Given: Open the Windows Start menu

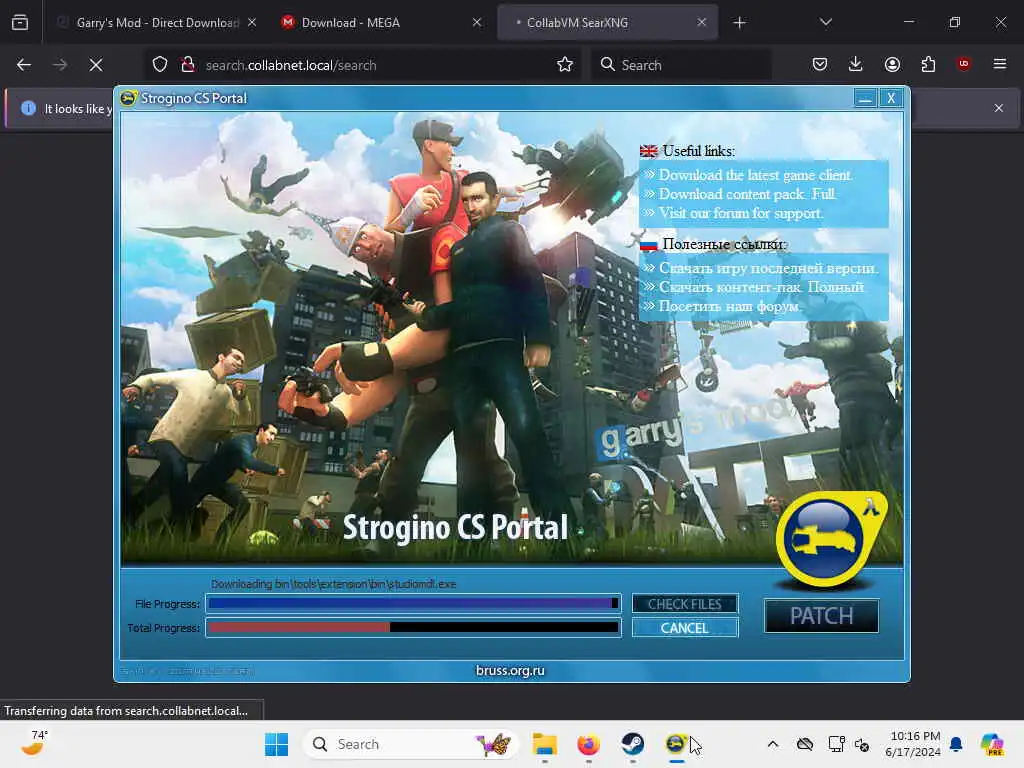Looking at the screenshot, I should pos(276,744).
